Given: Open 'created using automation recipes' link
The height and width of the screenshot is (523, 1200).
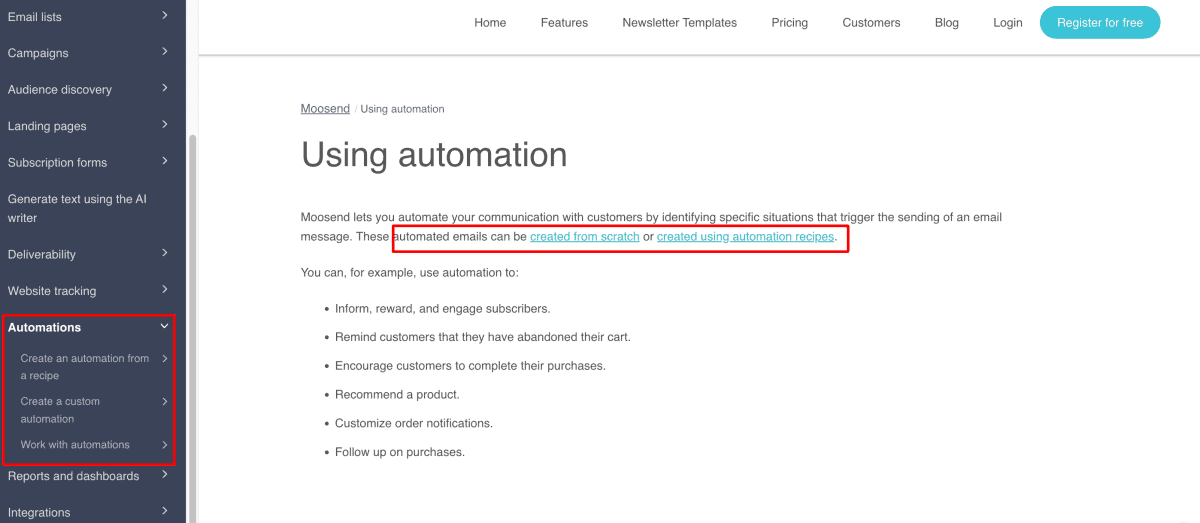Looking at the screenshot, I should [x=745, y=237].
